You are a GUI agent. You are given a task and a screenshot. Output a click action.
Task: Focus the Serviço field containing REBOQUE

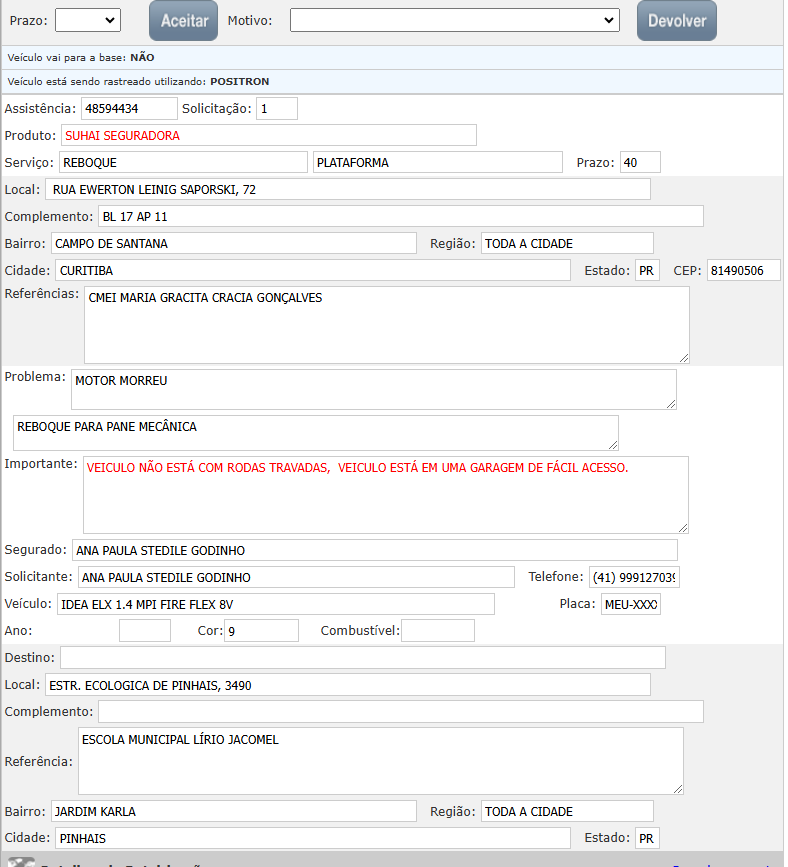click(182, 162)
